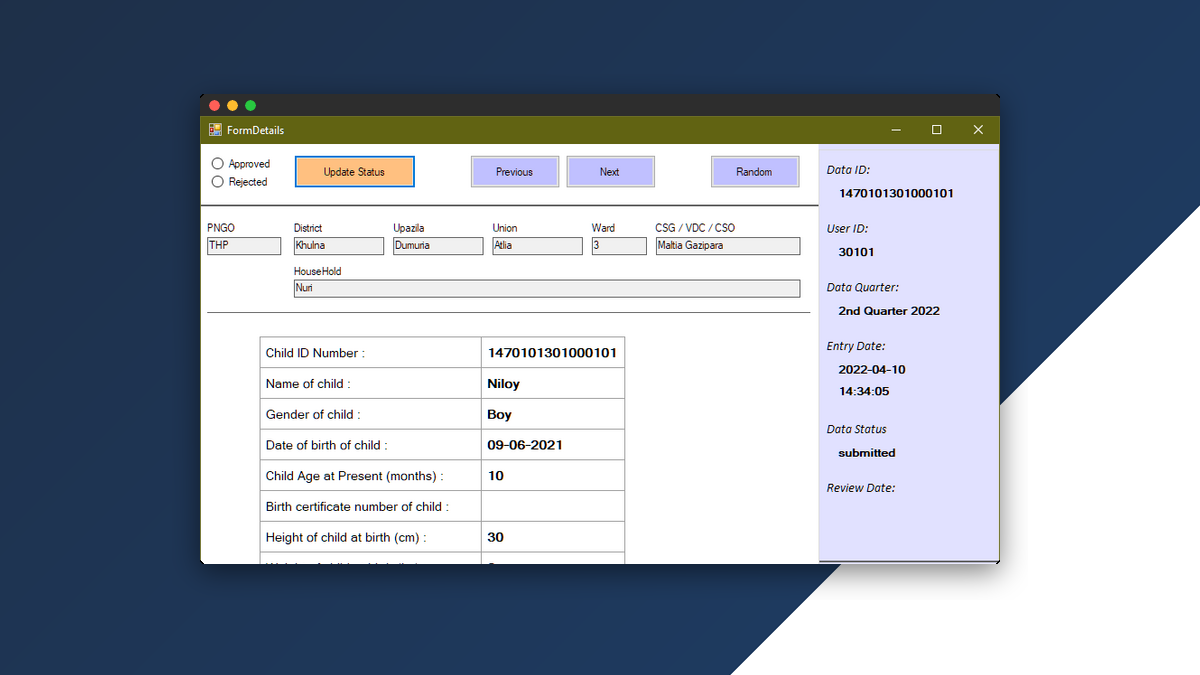1200x675 pixels.
Task: Select the Approved radio button
Action: click(217, 163)
